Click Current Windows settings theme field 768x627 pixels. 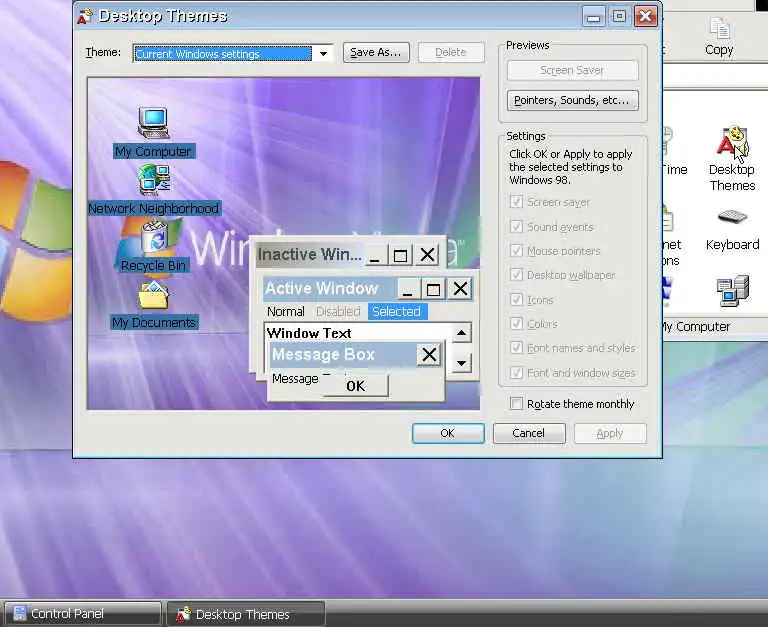223,54
